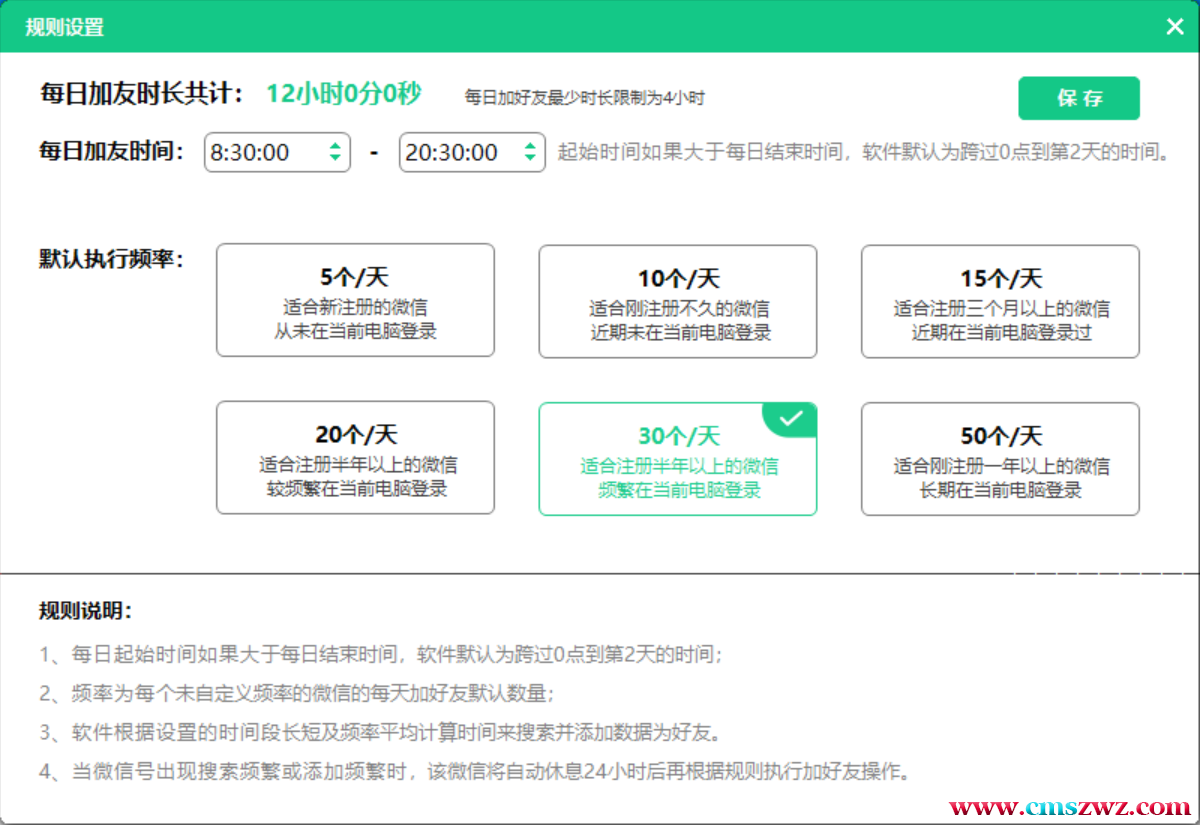Viewport: 1200px width, 825px height.
Task: Switch frequency to 50个/天
Action: click(x=1000, y=459)
